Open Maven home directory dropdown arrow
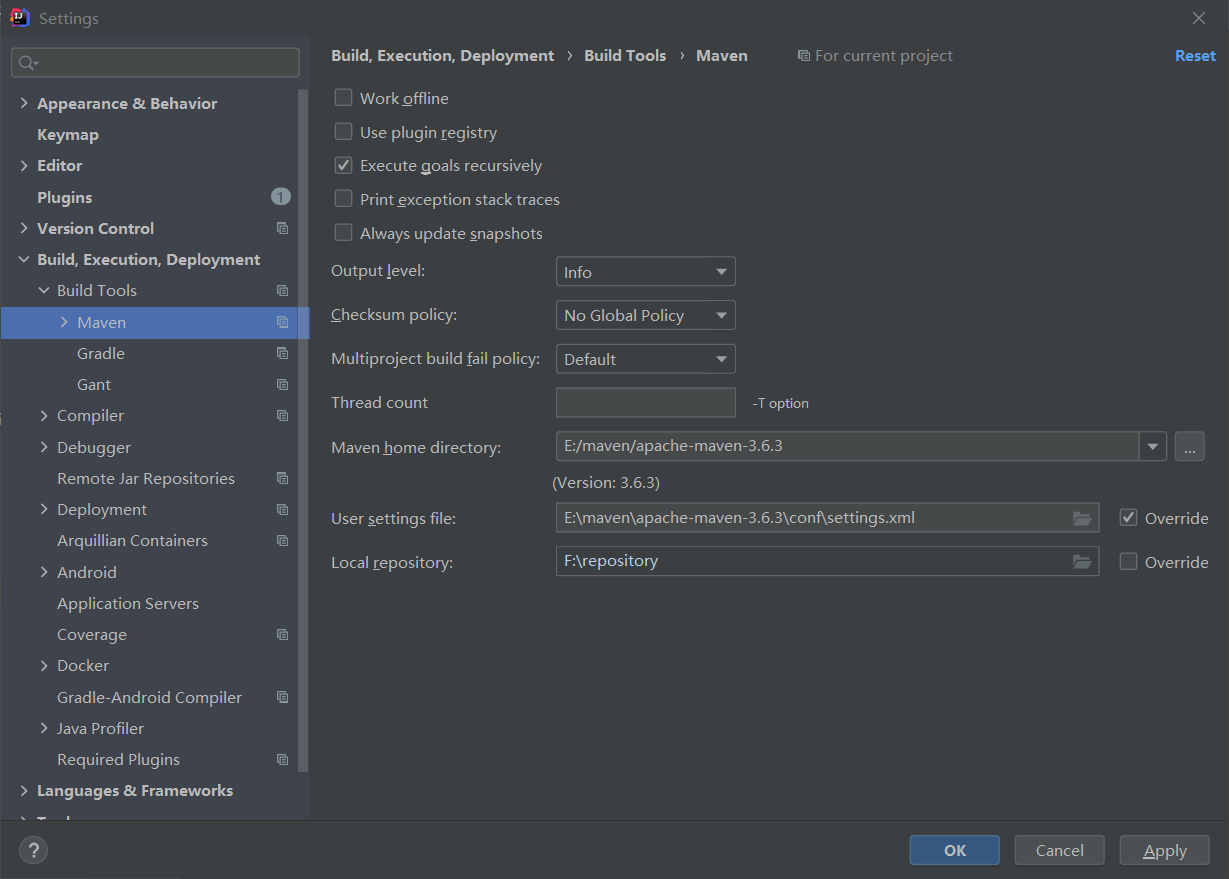The height and width of the screenshot is (879, 1229). pyautogui.click(x=1153, y=446)
